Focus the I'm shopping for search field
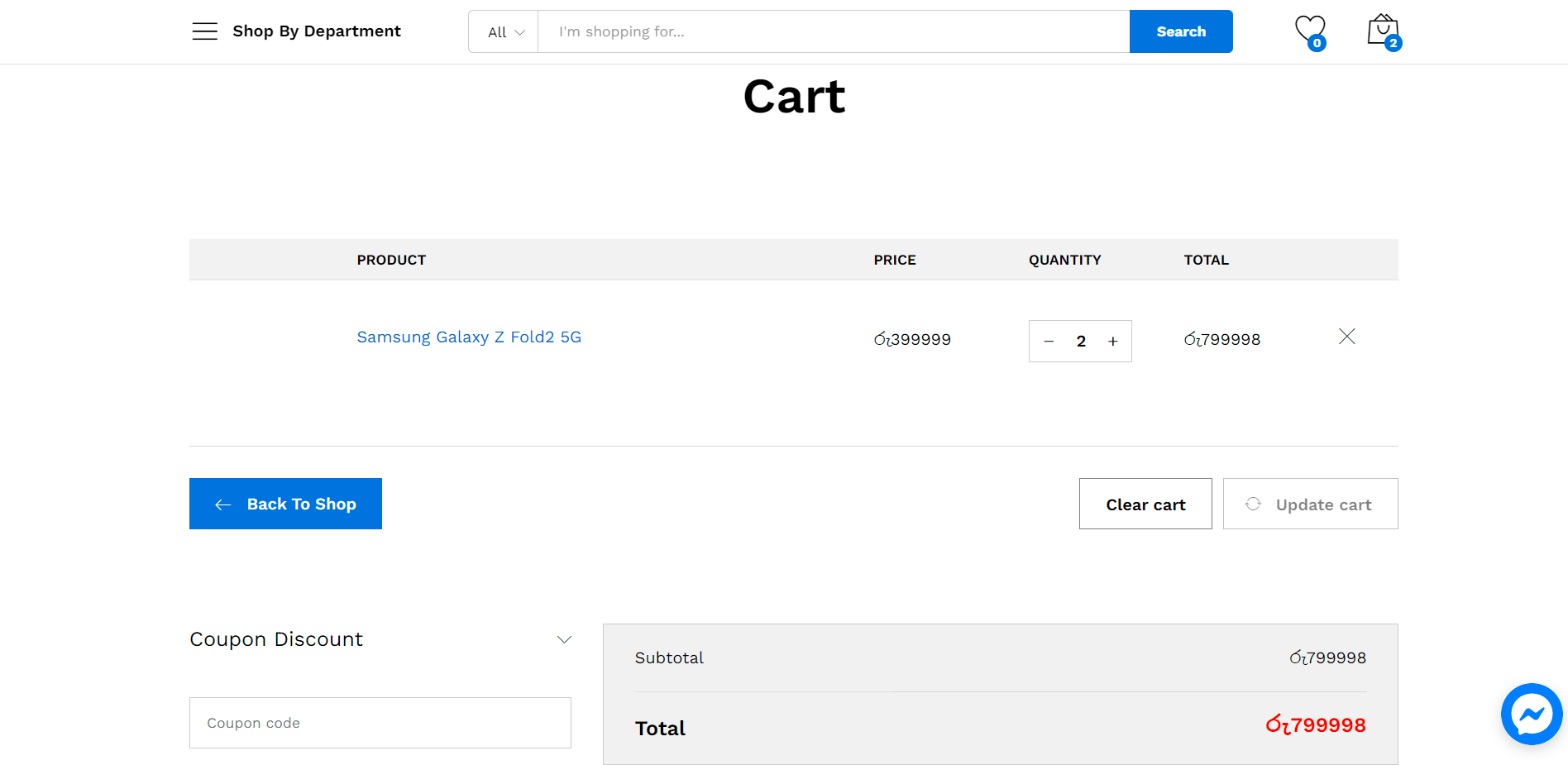This screenshot has width=1568, height=765. [x=833, y=31]
